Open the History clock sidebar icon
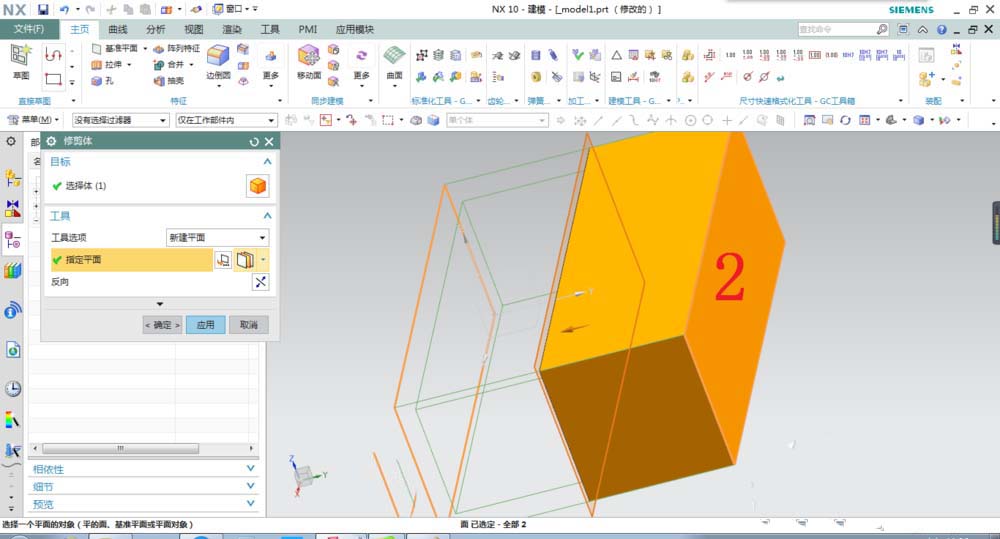Image resolution: width=1000 pixels, height=539 pixels. 13,388
